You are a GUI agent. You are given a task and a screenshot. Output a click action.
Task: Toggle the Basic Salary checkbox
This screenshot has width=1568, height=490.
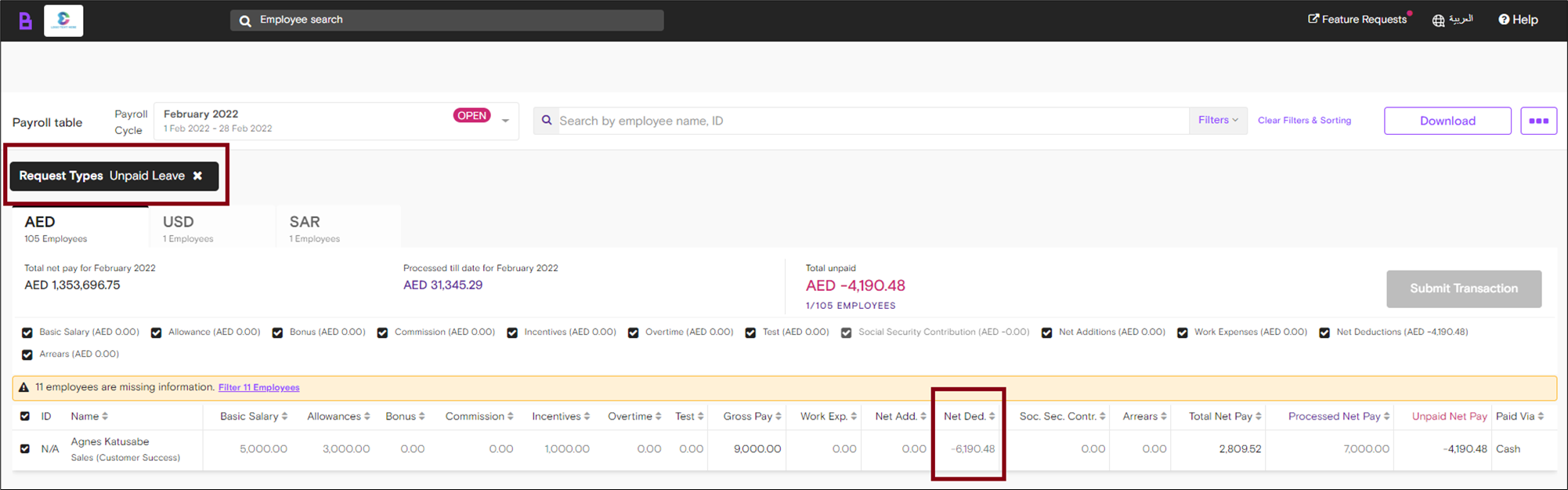coord(27,332)
